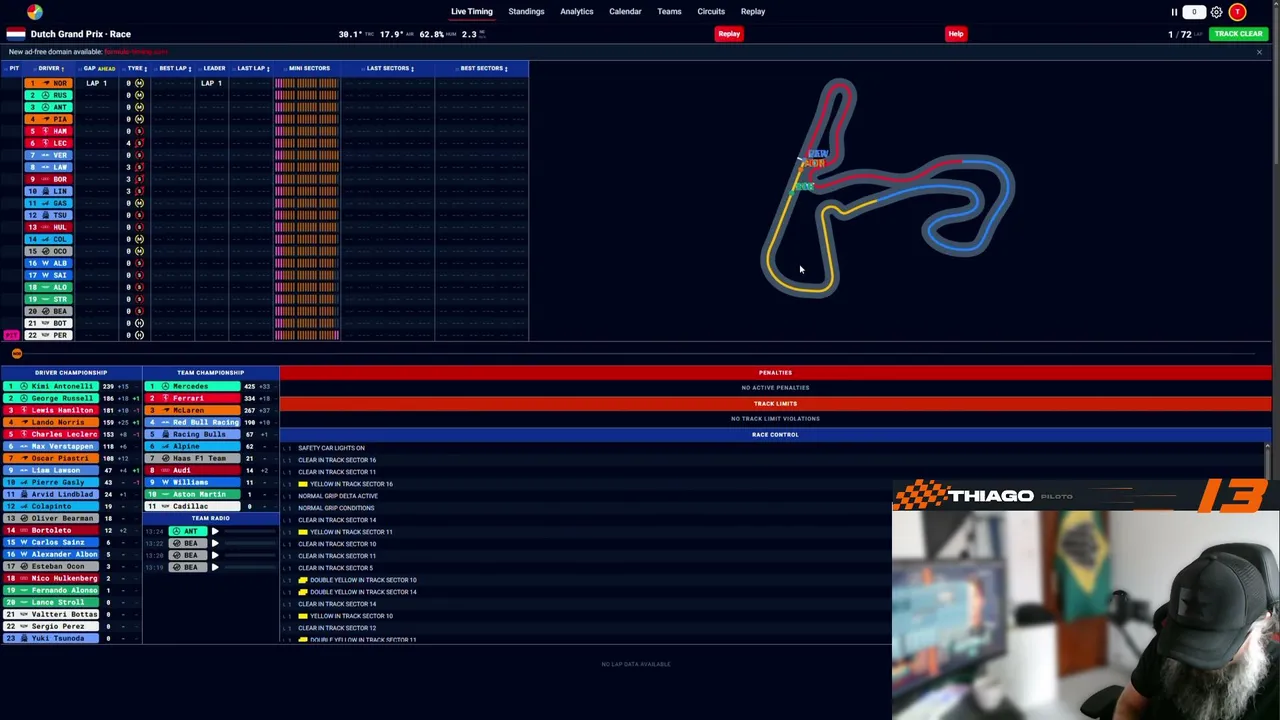Screen dimensions: 1280x720
Task: Click the red Replay button
Action: [729, 34]
